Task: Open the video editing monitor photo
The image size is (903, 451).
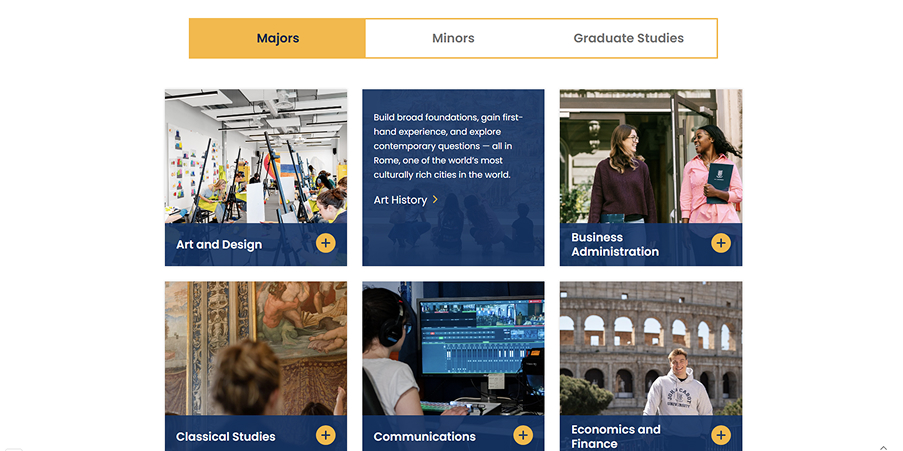Action: click(x=453, y=348)
